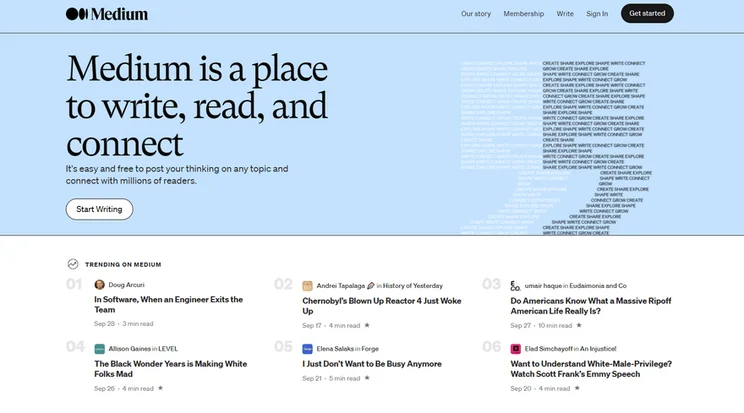Click the Medium logo in header
This screenshot has width=744, height=413.
point(107,14)
